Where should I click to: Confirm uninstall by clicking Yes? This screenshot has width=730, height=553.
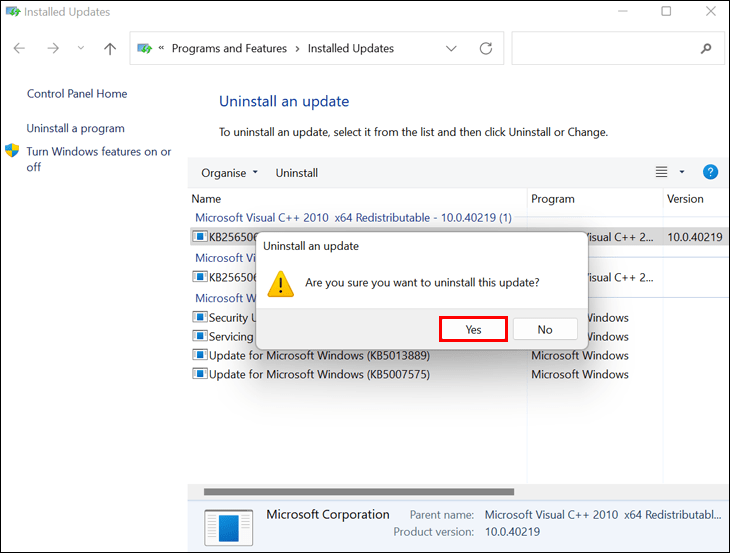coord(473,330)
